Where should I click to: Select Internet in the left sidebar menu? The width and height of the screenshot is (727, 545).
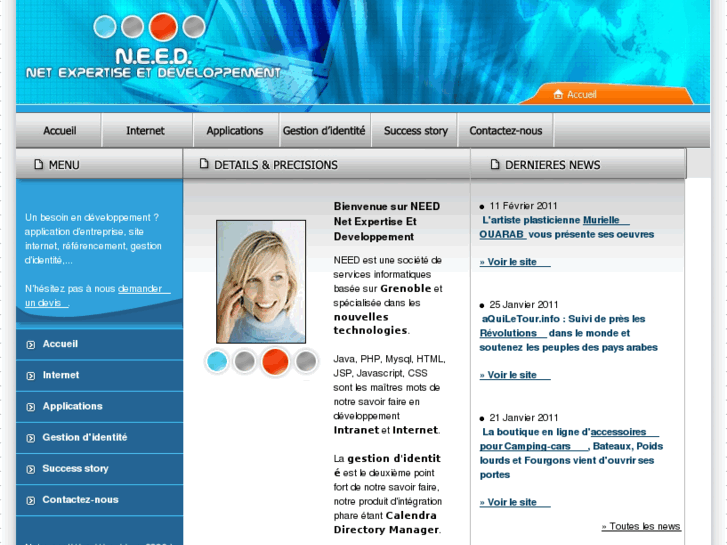click(100, 375)
